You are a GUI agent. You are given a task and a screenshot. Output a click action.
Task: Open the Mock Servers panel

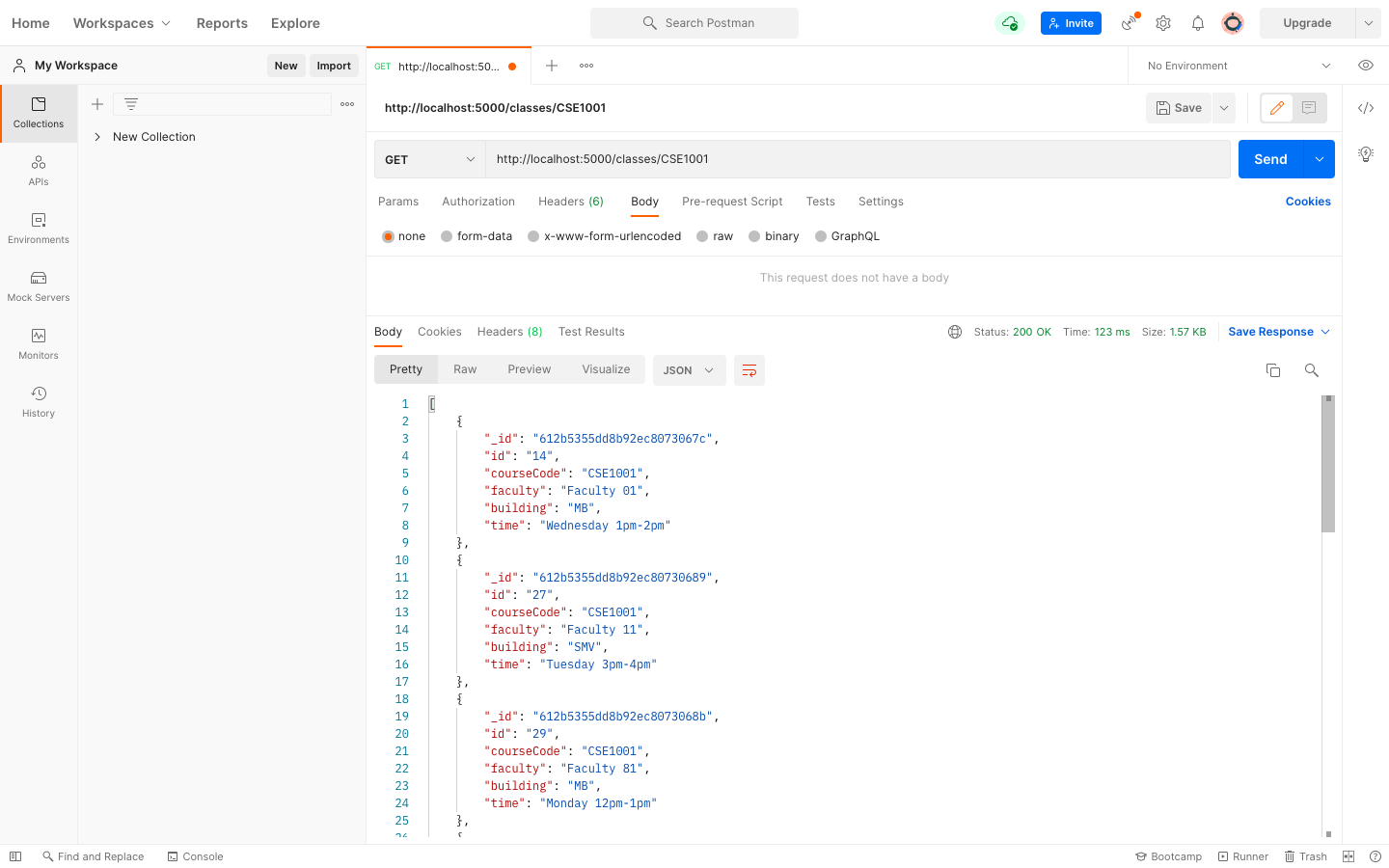coord(39,287)
